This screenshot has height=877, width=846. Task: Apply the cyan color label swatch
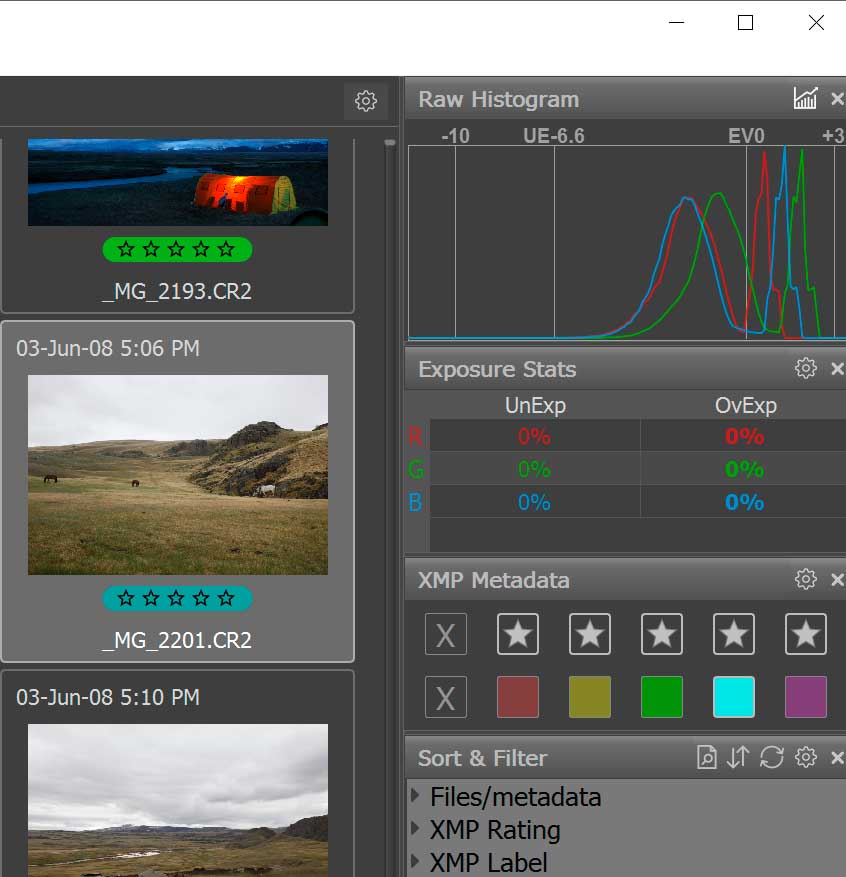pyautogui.click(x=734, y=697)
